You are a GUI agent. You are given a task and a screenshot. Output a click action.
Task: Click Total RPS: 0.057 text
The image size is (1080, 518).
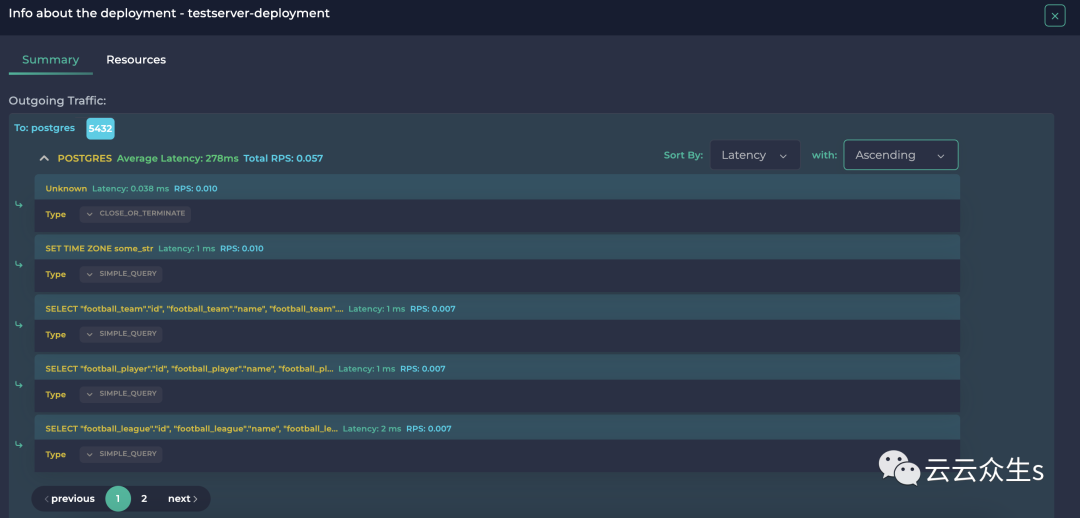point(283,158)
